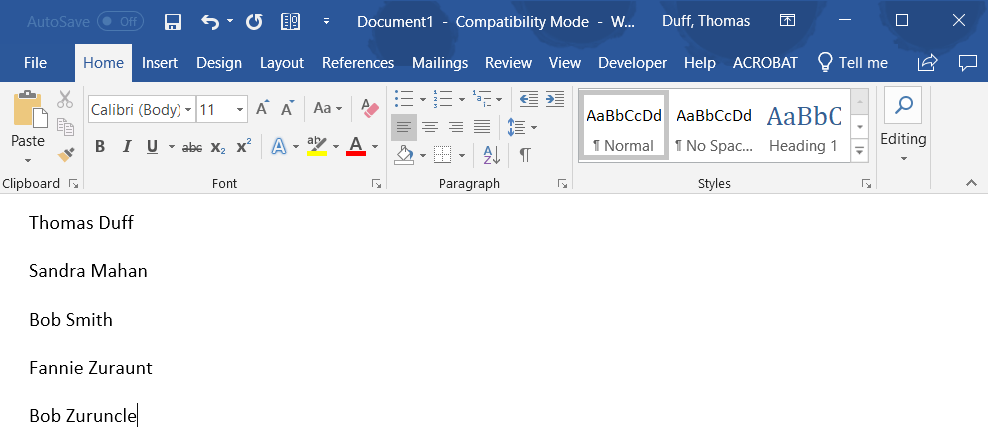Apply strikethrough formatting
Image resolution: width=988 pixels, height=442 pixels.
click(x=192, y=148)
